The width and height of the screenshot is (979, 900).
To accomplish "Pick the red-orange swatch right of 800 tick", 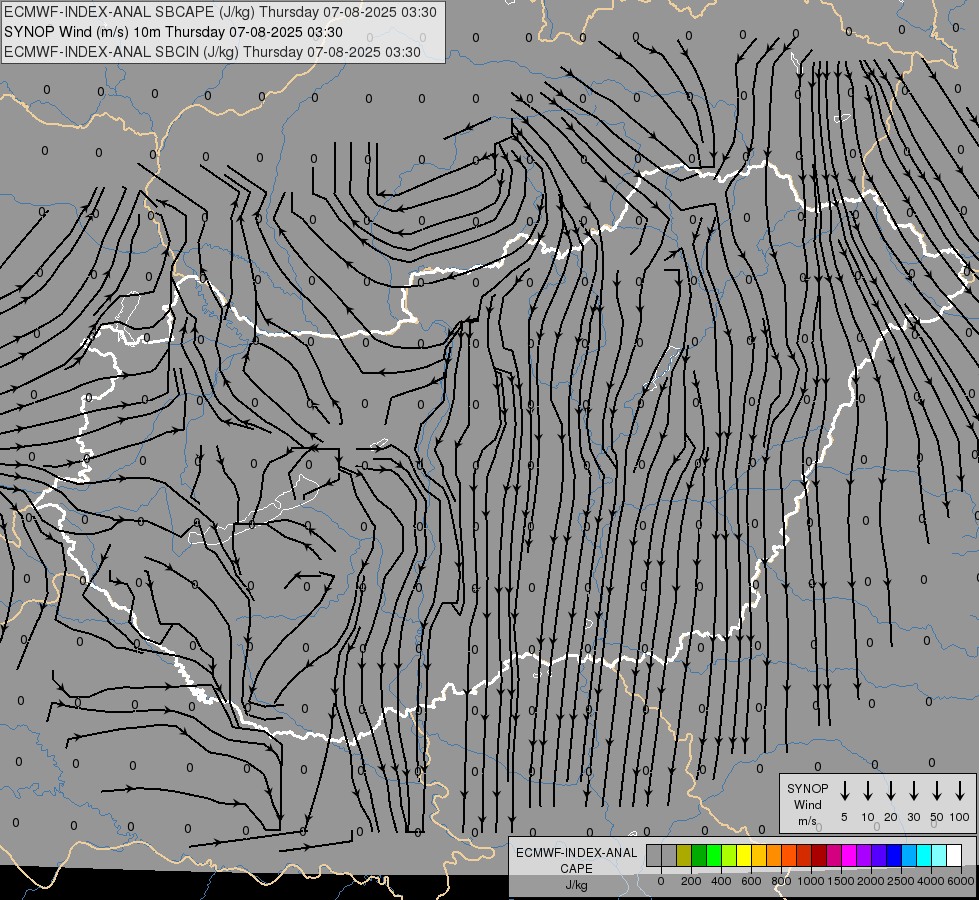I will click(x=789, y=855).
